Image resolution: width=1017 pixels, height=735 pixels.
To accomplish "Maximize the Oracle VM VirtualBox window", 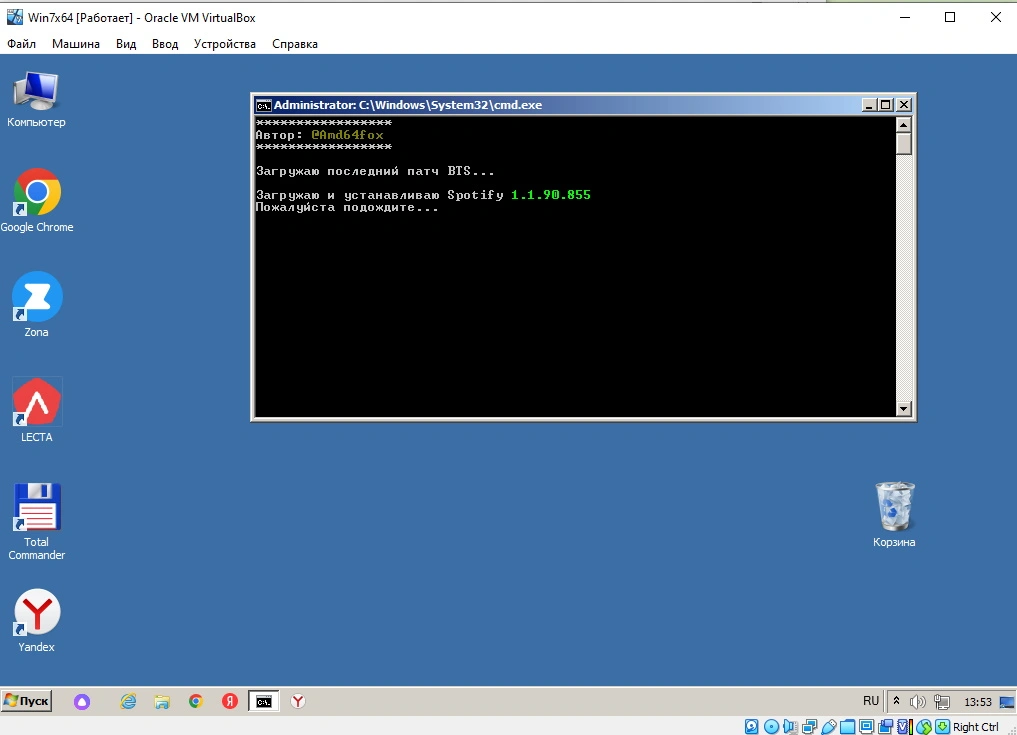I will tap(950, 18).
